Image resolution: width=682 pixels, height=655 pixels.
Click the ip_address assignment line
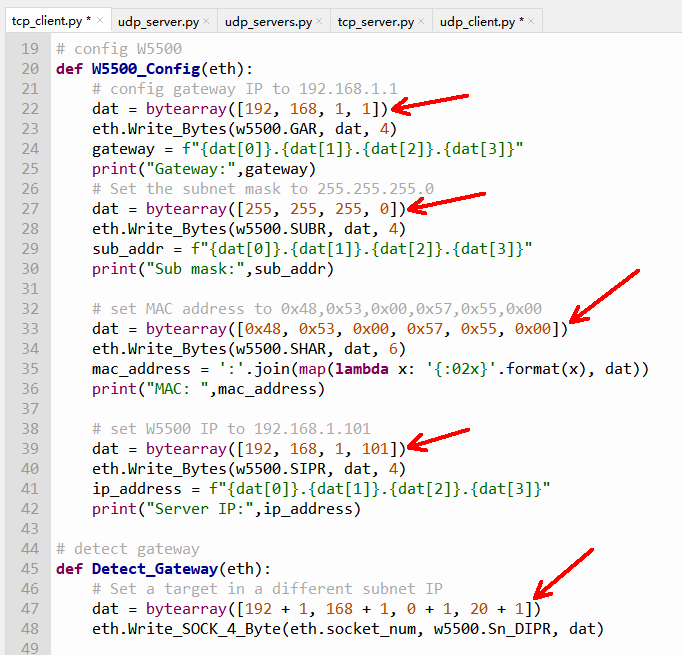321,489
